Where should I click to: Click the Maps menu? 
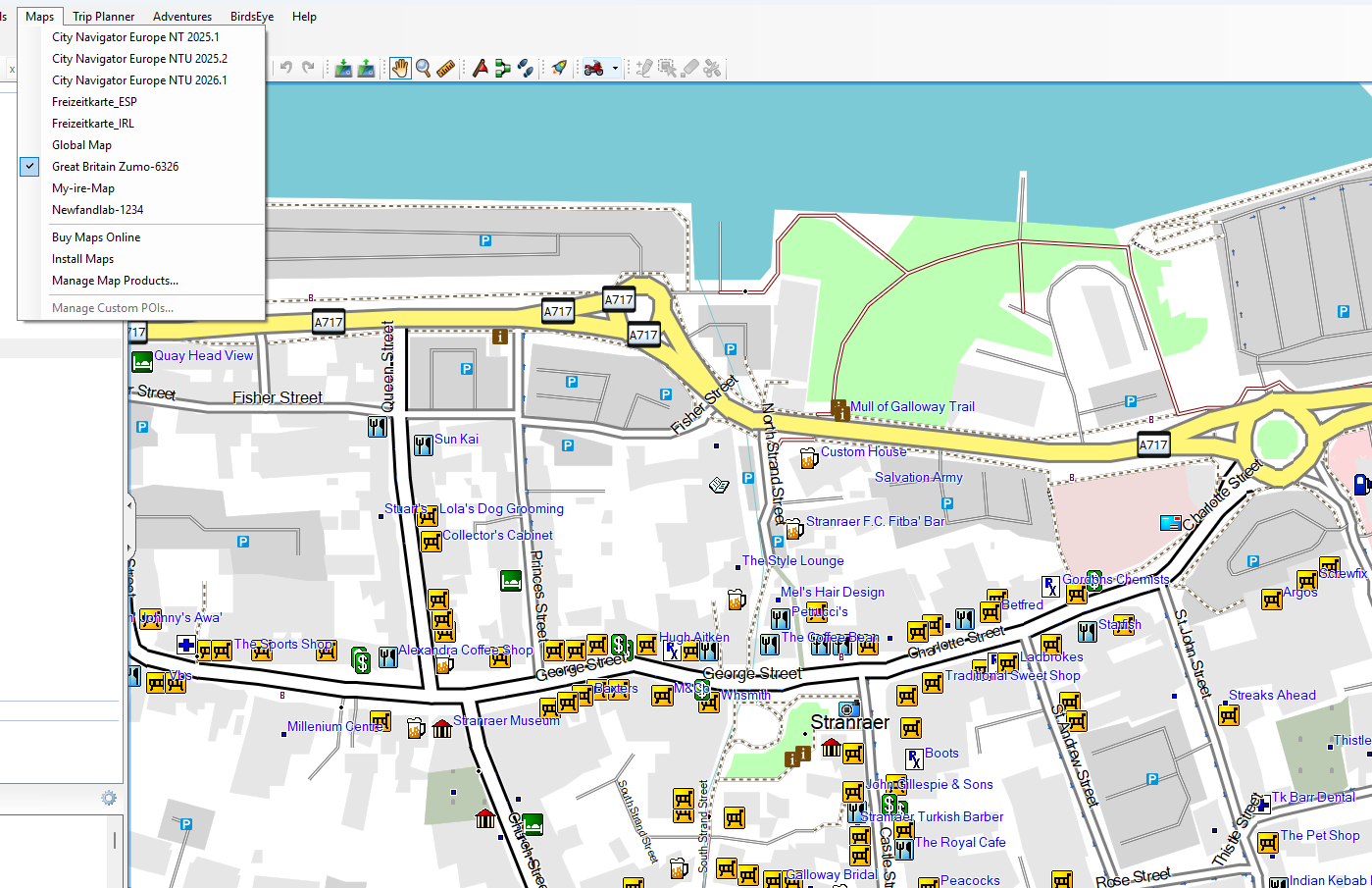pos(40,17)
